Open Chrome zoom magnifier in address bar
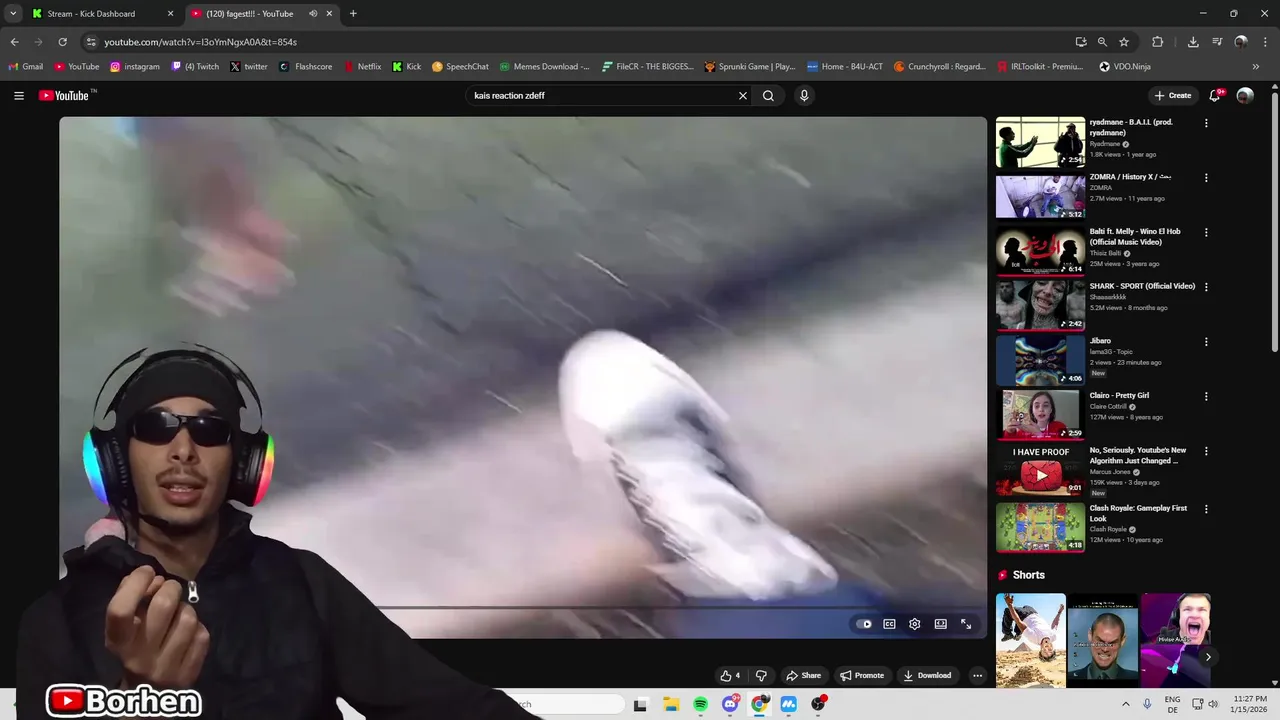 (x=1102, y=42)
